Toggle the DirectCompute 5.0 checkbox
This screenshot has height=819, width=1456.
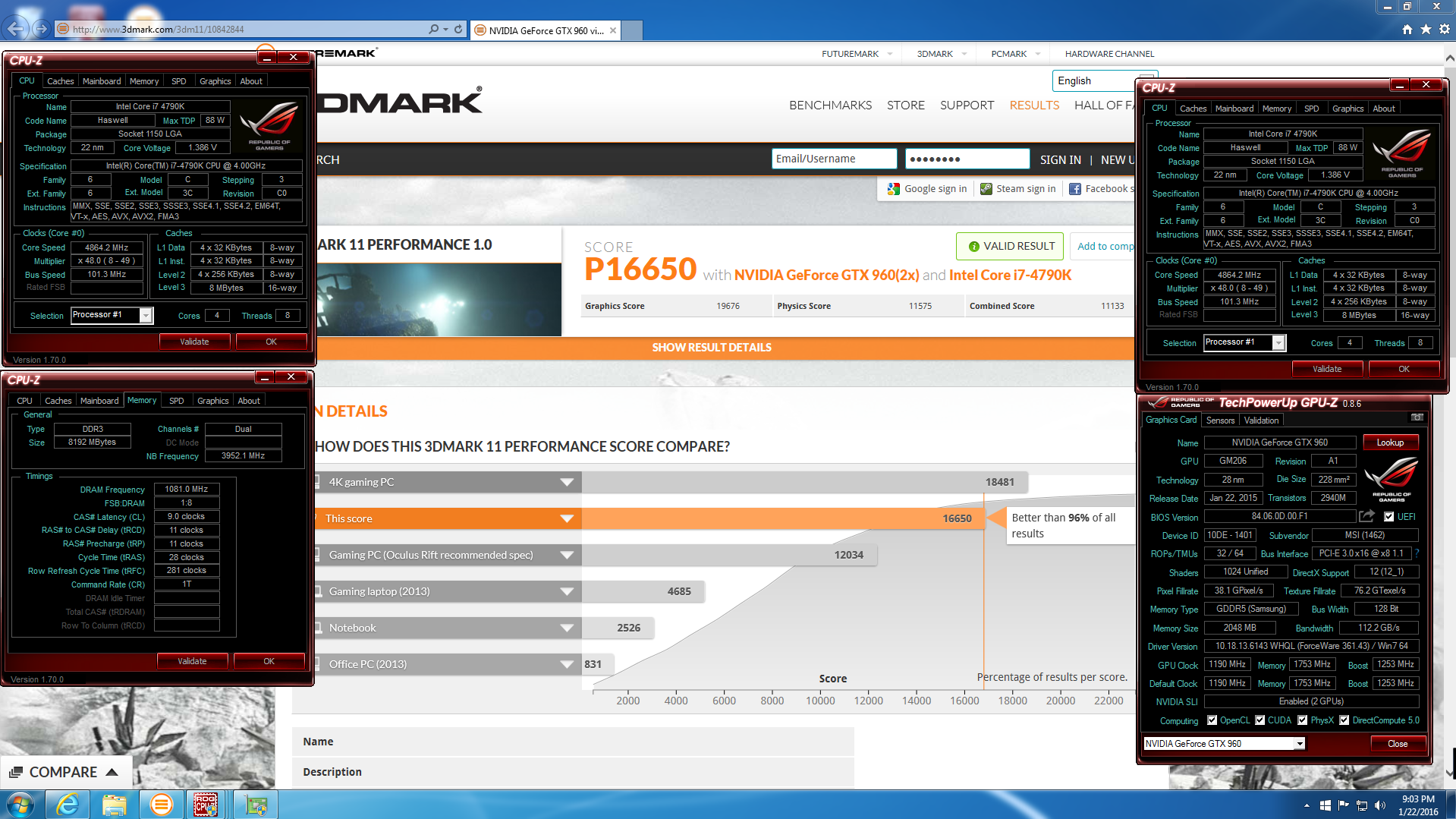pos(1344,720)
